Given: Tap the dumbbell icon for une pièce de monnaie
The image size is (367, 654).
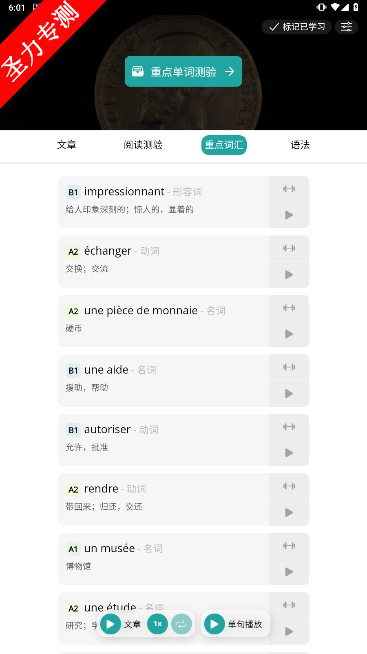Looking at the screenshot, I should (x=289, y=308).
